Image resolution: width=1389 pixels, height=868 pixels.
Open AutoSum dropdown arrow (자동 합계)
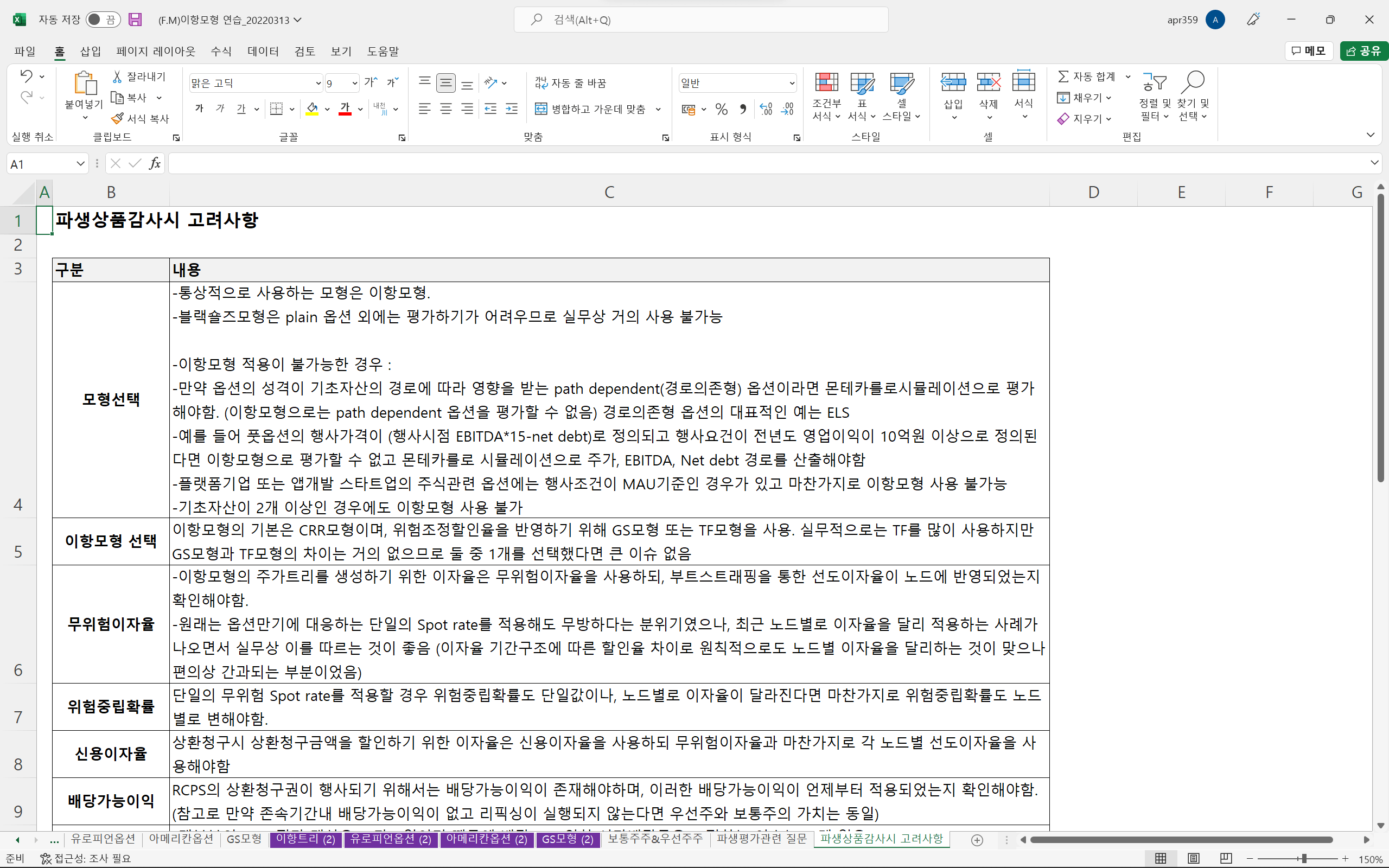tap(1128, 76)
